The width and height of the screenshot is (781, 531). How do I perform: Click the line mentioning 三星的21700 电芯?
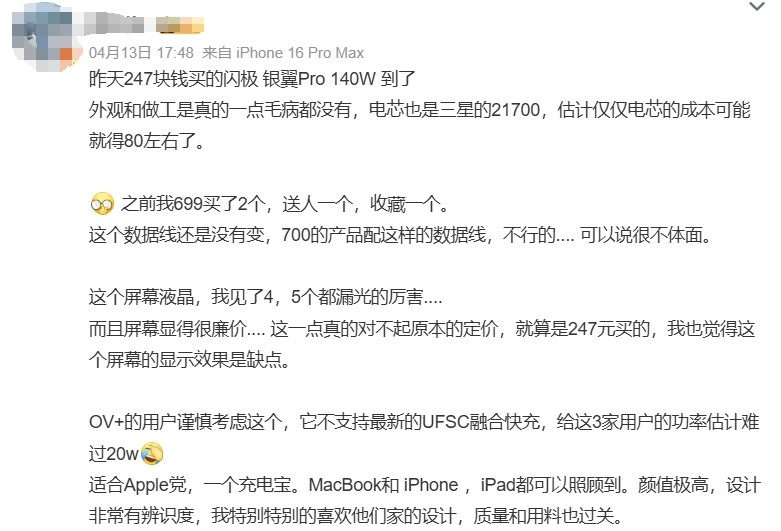click(419, 110)
